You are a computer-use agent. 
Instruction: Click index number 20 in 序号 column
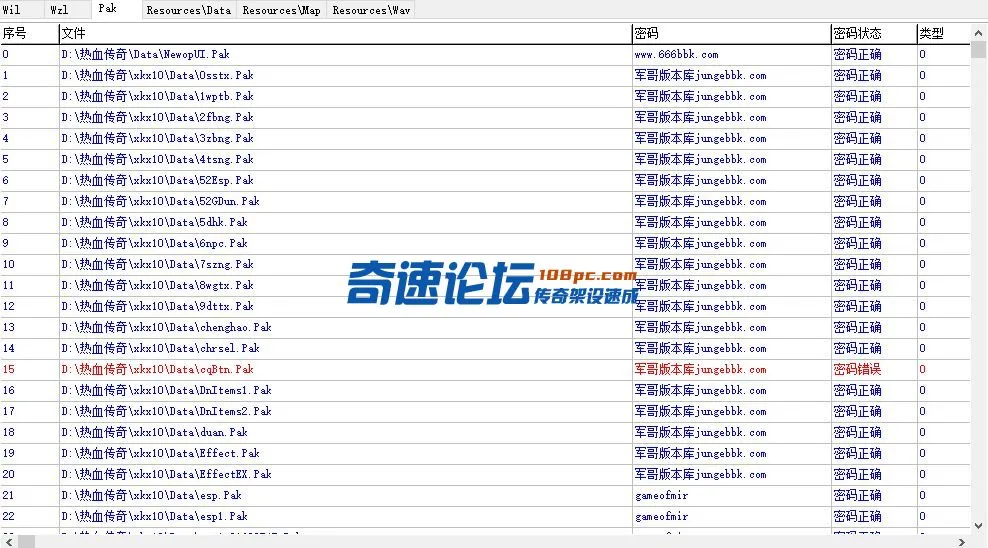pyautogui.click(x=8, y=474)
